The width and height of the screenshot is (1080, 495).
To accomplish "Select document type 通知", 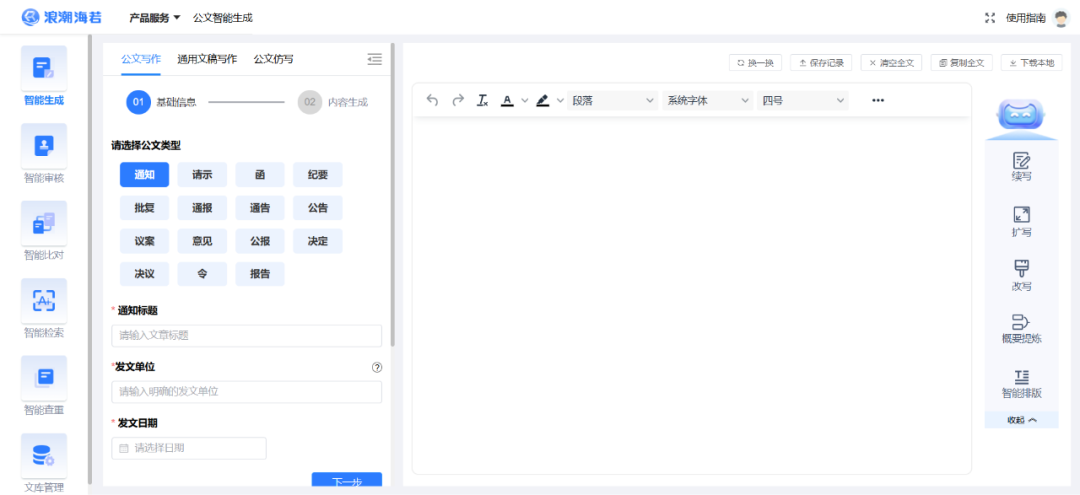I will (x=144, y=175).
